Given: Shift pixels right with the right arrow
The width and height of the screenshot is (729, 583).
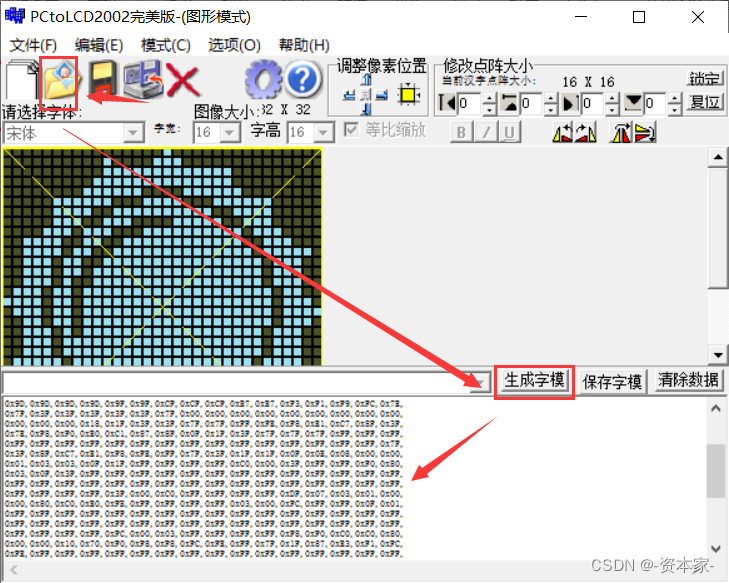Looking at the screenshot, I should pyautogui.click(x=382, y=95).
